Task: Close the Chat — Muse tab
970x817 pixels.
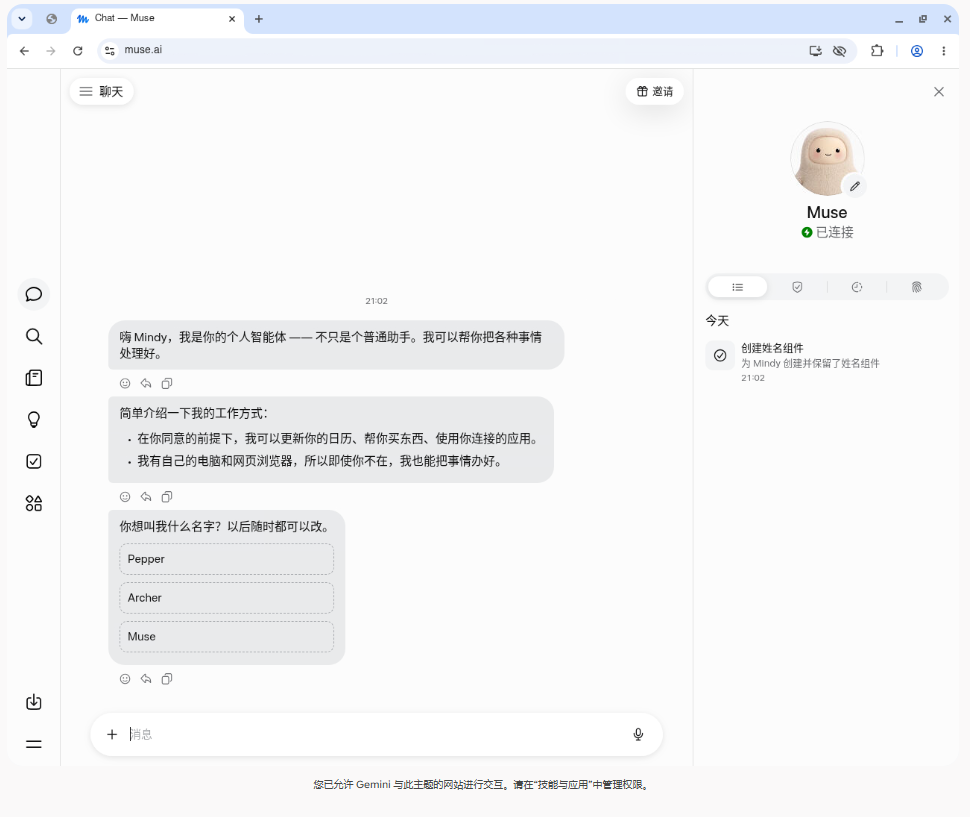Action: click(x=232, y=19)
